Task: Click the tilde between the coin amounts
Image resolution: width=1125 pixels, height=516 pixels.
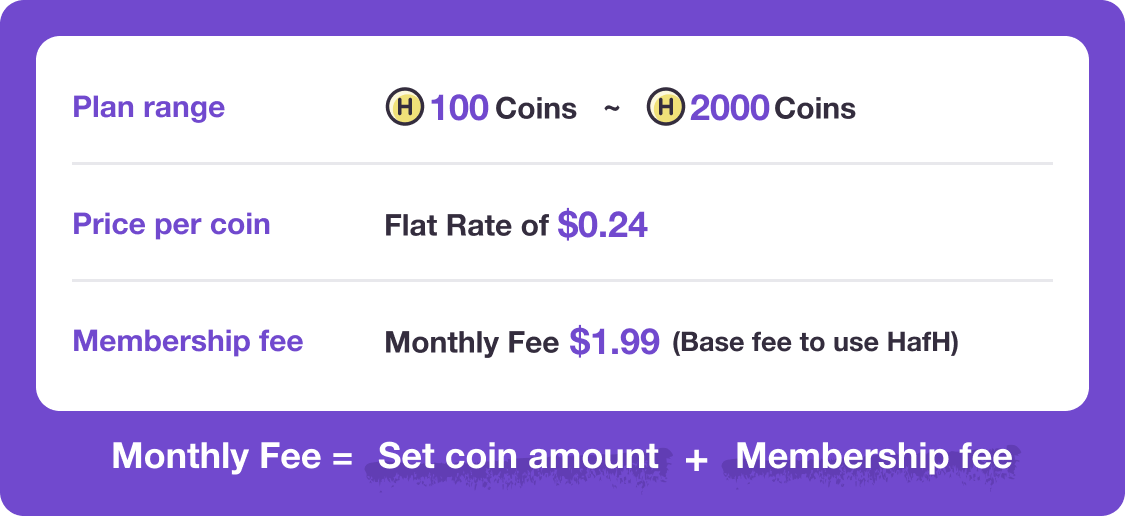Action: click(612, 107)
